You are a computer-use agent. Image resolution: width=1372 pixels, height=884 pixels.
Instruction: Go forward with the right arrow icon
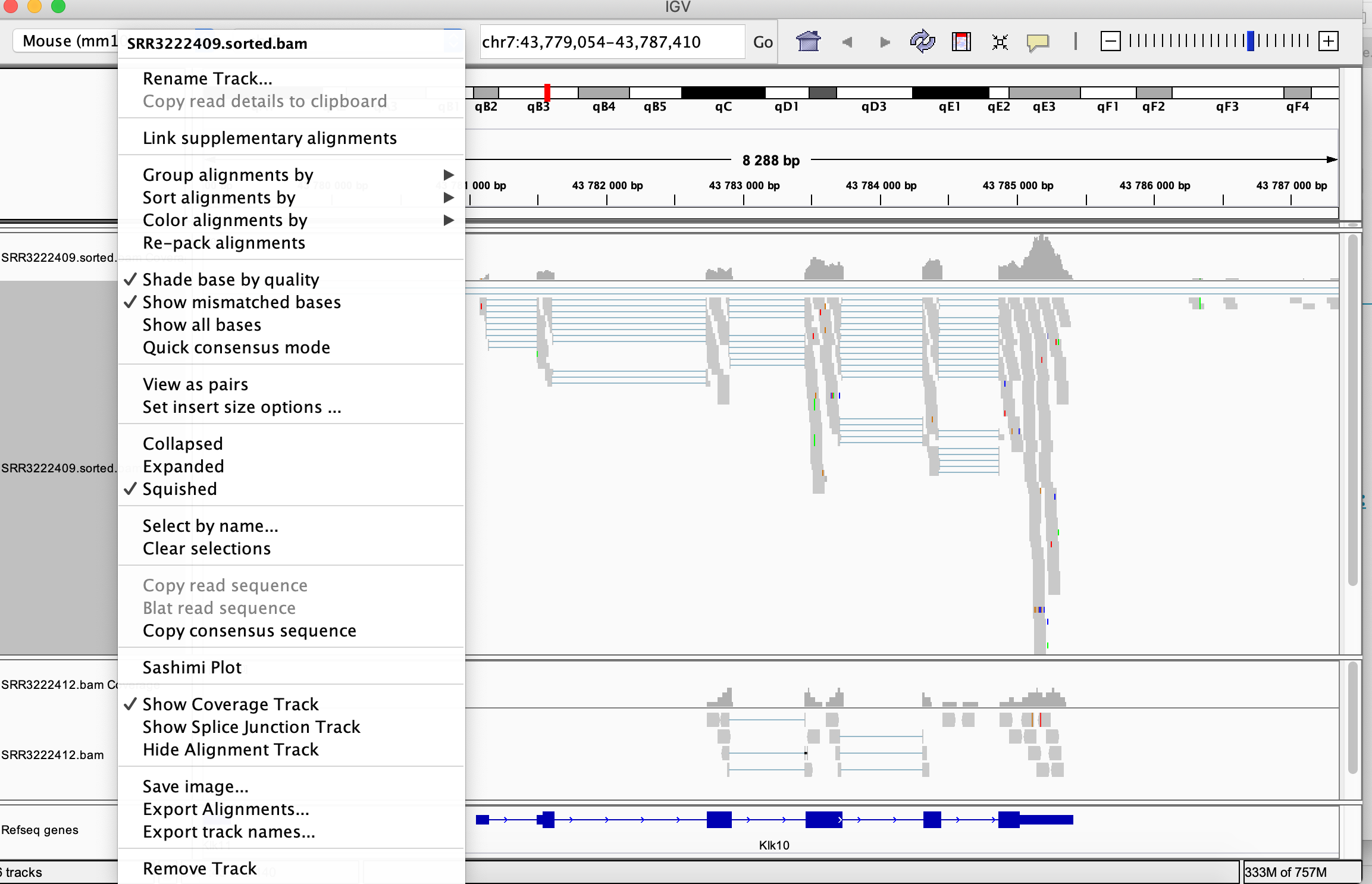[885, 42]
